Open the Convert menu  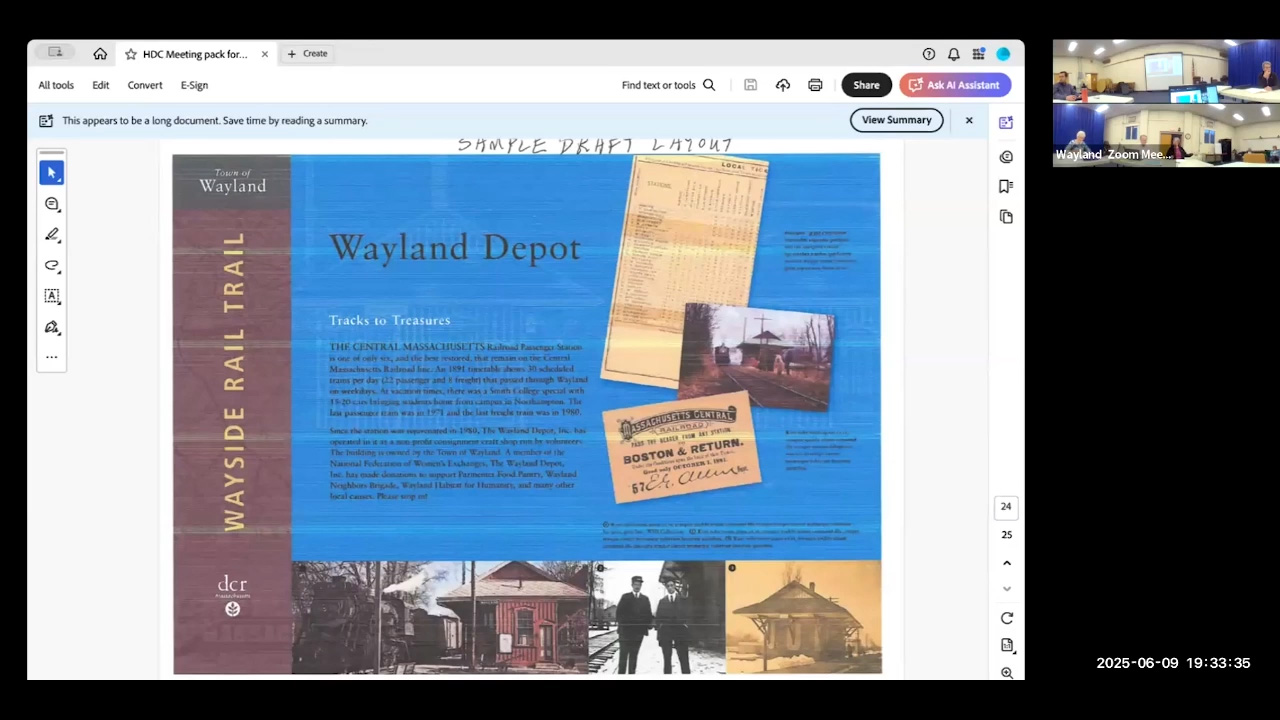pos(145,85)
